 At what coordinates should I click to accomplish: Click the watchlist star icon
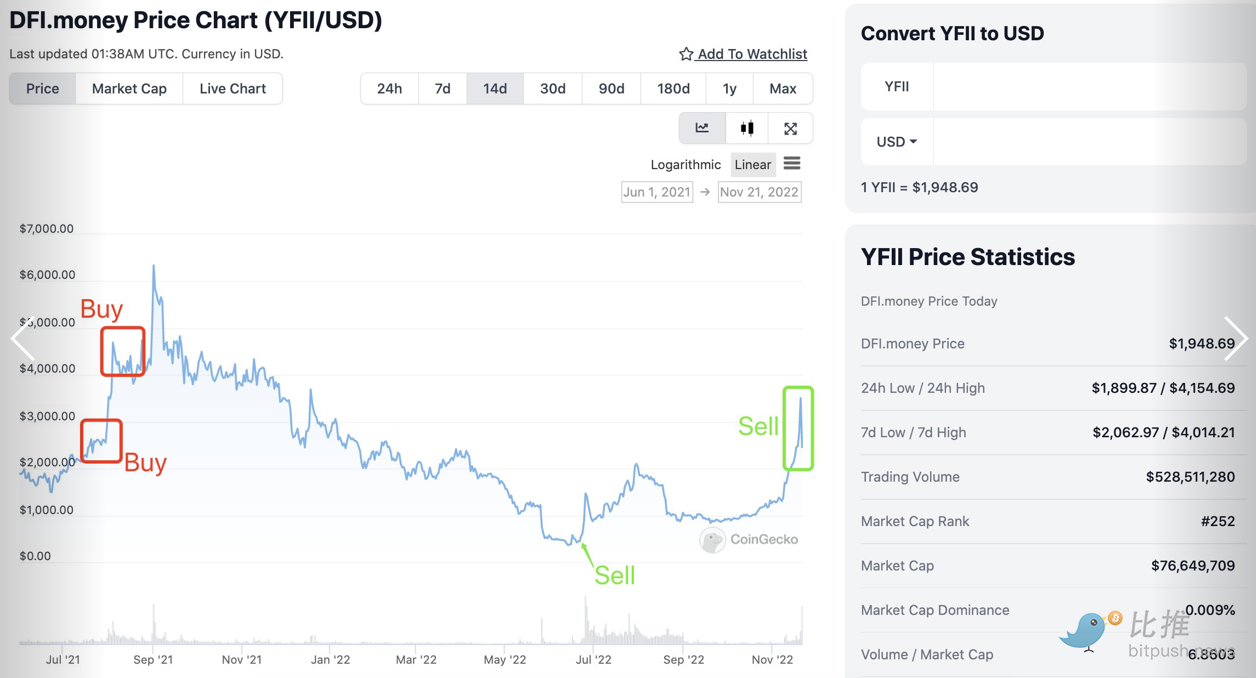pos(686,54)
